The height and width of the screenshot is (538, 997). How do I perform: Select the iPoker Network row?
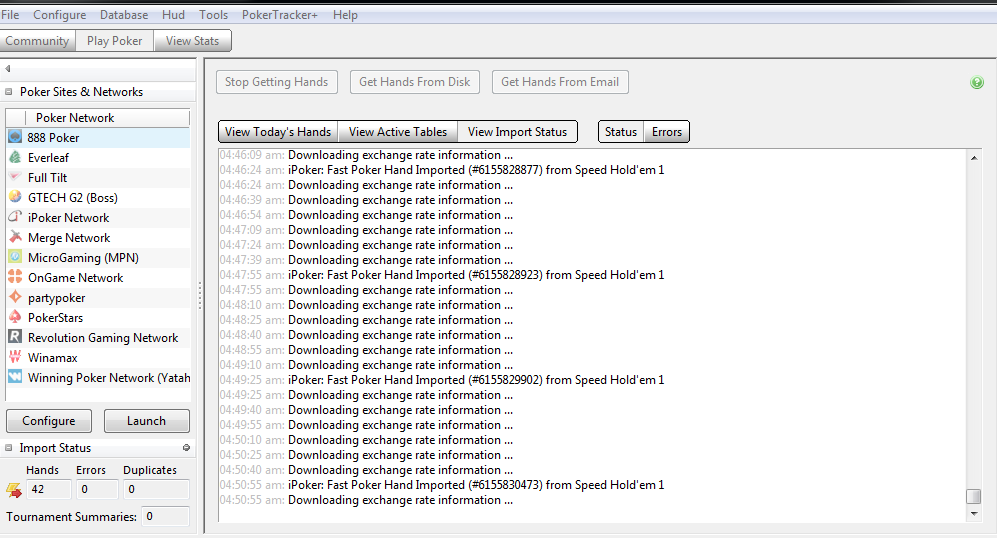point(99,217)
